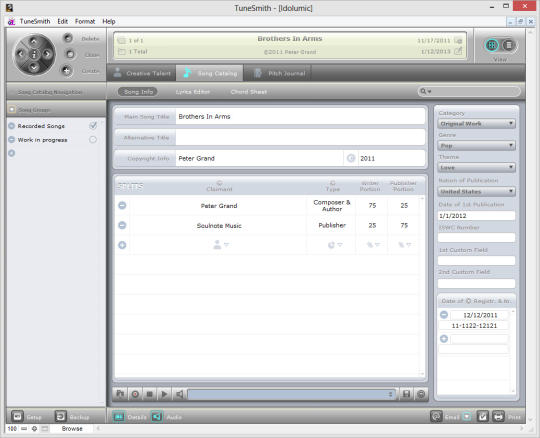This screenshot has width=540, height=438.
Task: Select the Recorded Songs group
Action: (x=41, y=126)
